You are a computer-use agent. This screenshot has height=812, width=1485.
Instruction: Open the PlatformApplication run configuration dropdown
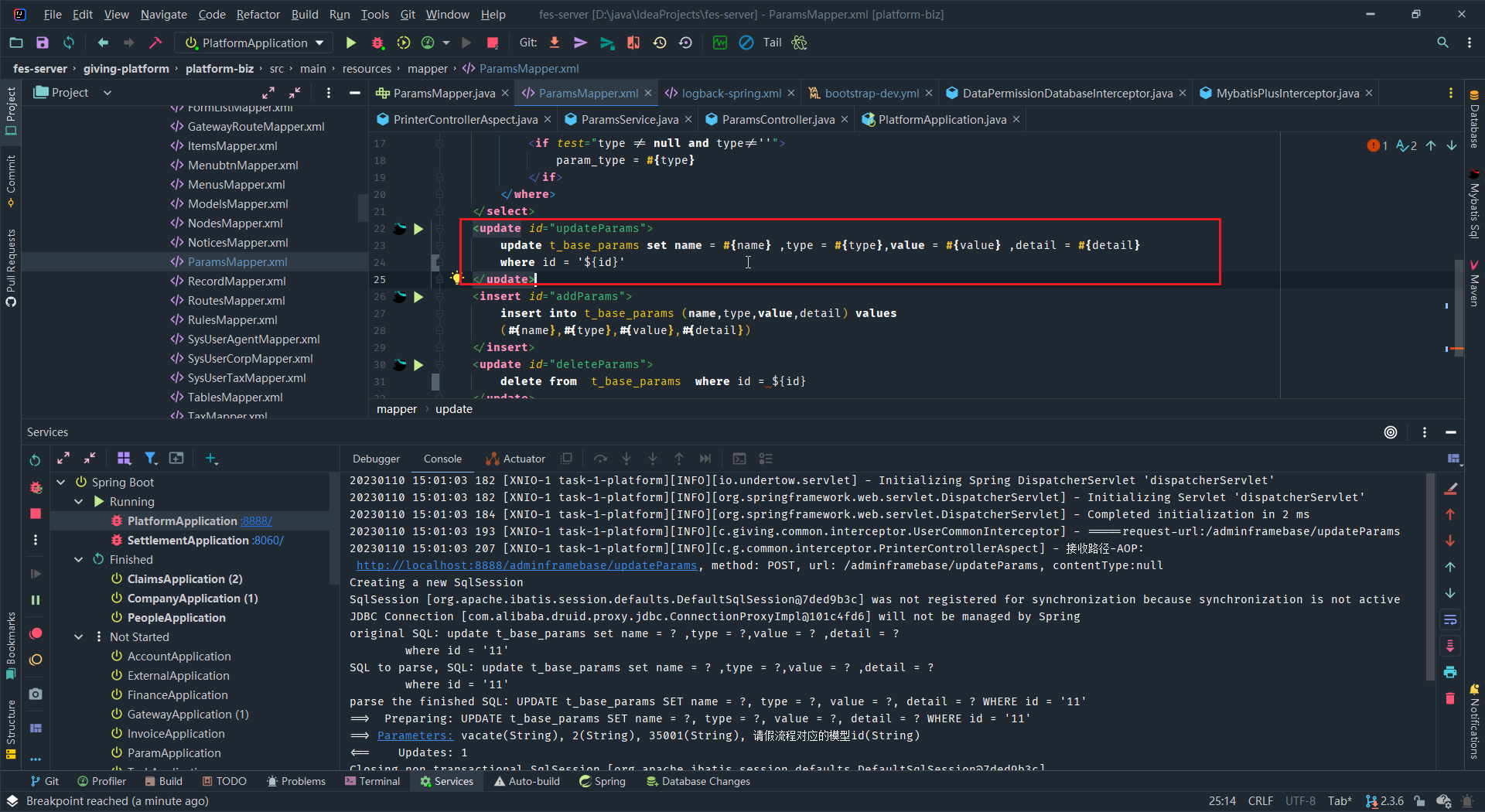[254, 43]
